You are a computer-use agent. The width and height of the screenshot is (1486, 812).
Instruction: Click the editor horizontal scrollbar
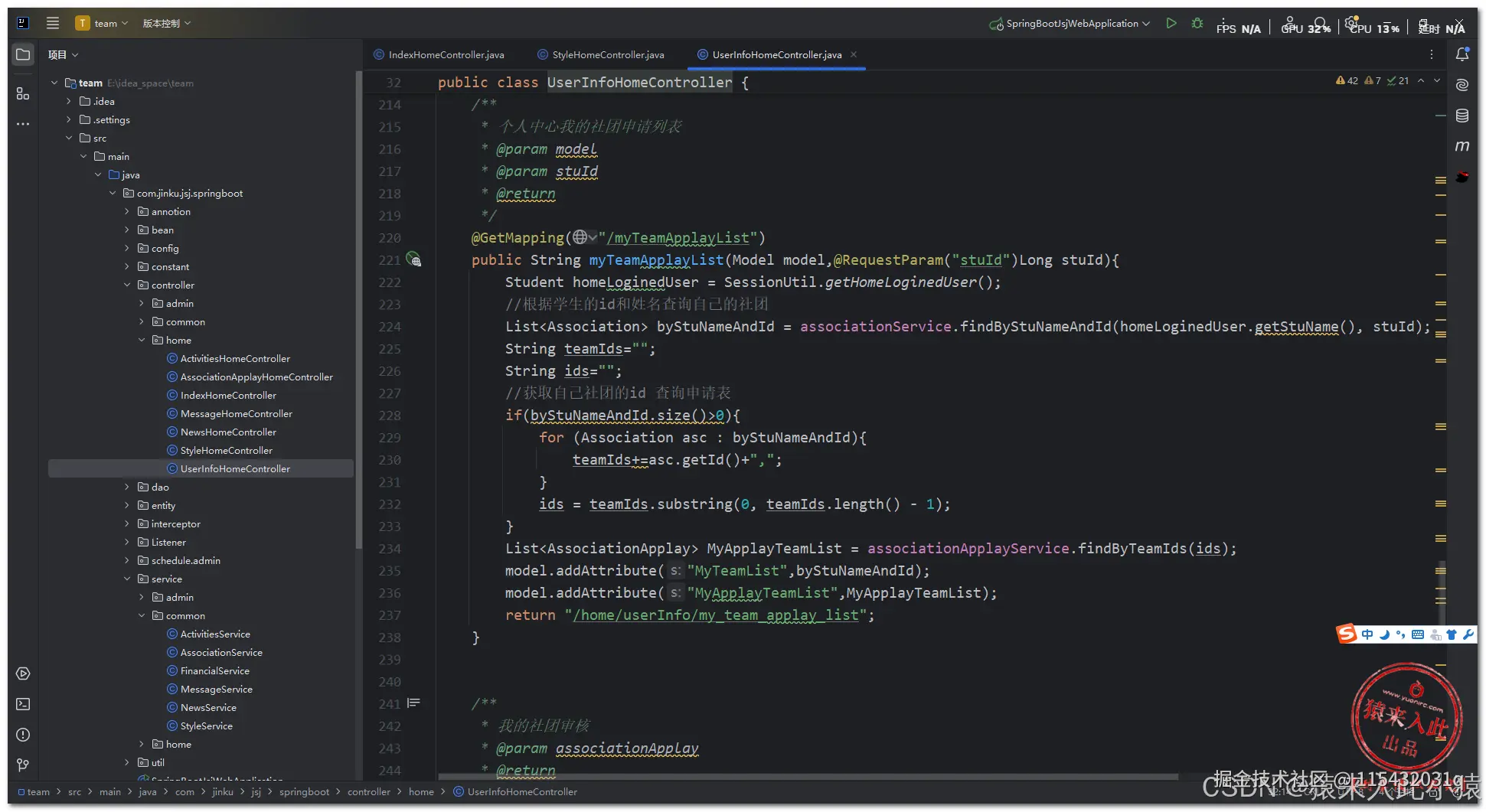pos(808,776)
